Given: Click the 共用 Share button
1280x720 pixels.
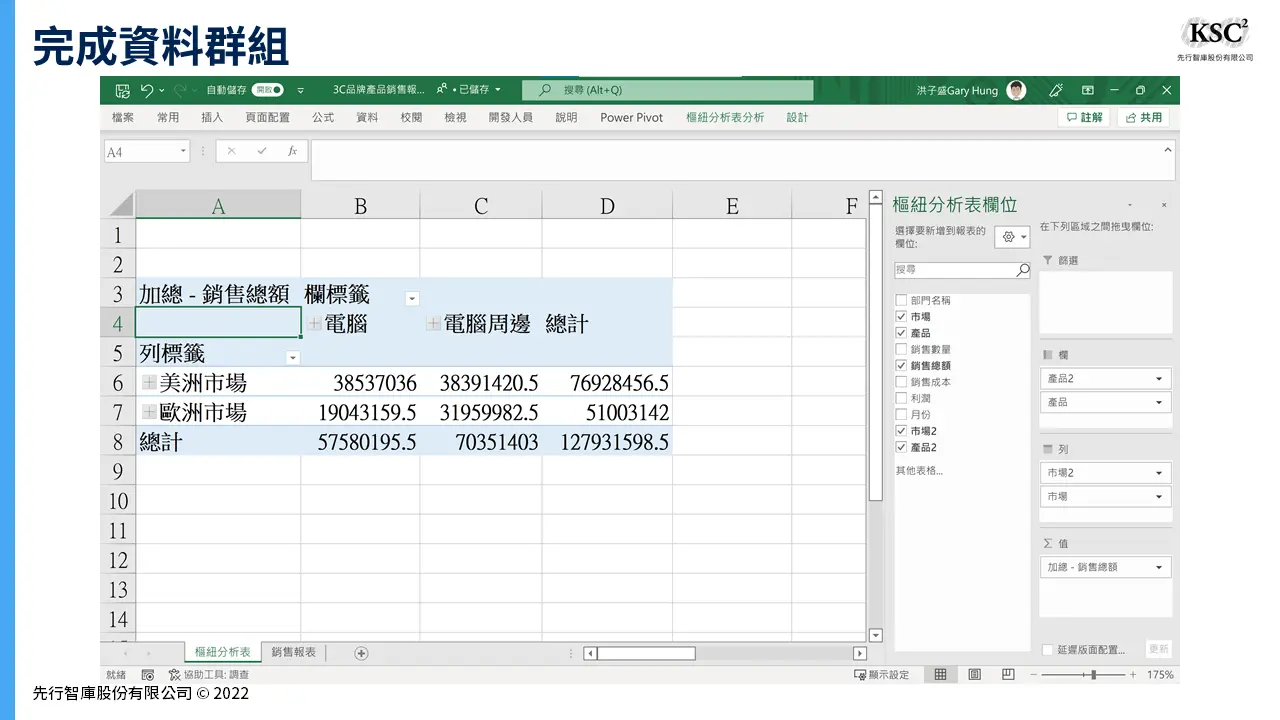Looking at the screenshot, I should point(1143,117).
